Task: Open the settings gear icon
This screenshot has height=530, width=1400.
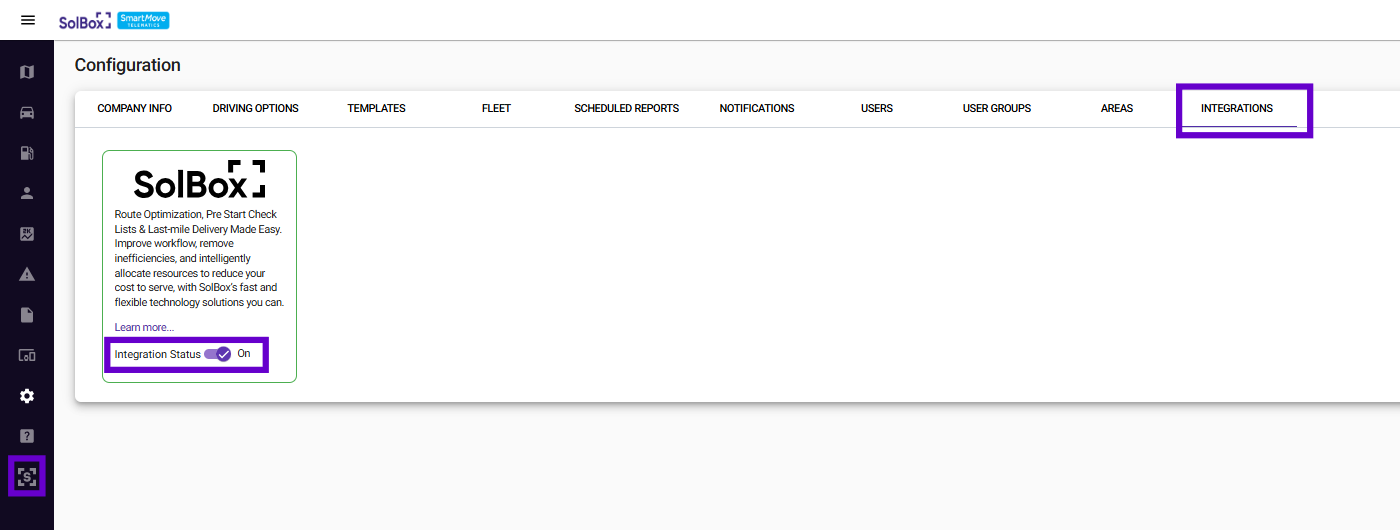Action: (x=27, y=396)
